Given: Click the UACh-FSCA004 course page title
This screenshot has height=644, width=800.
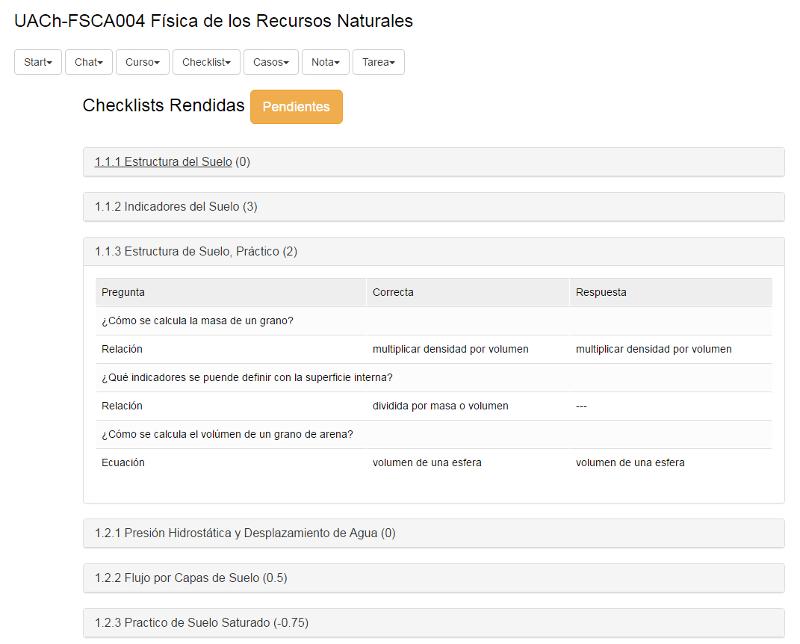Looking at the screenshot, I should click(x=213, y=21).
